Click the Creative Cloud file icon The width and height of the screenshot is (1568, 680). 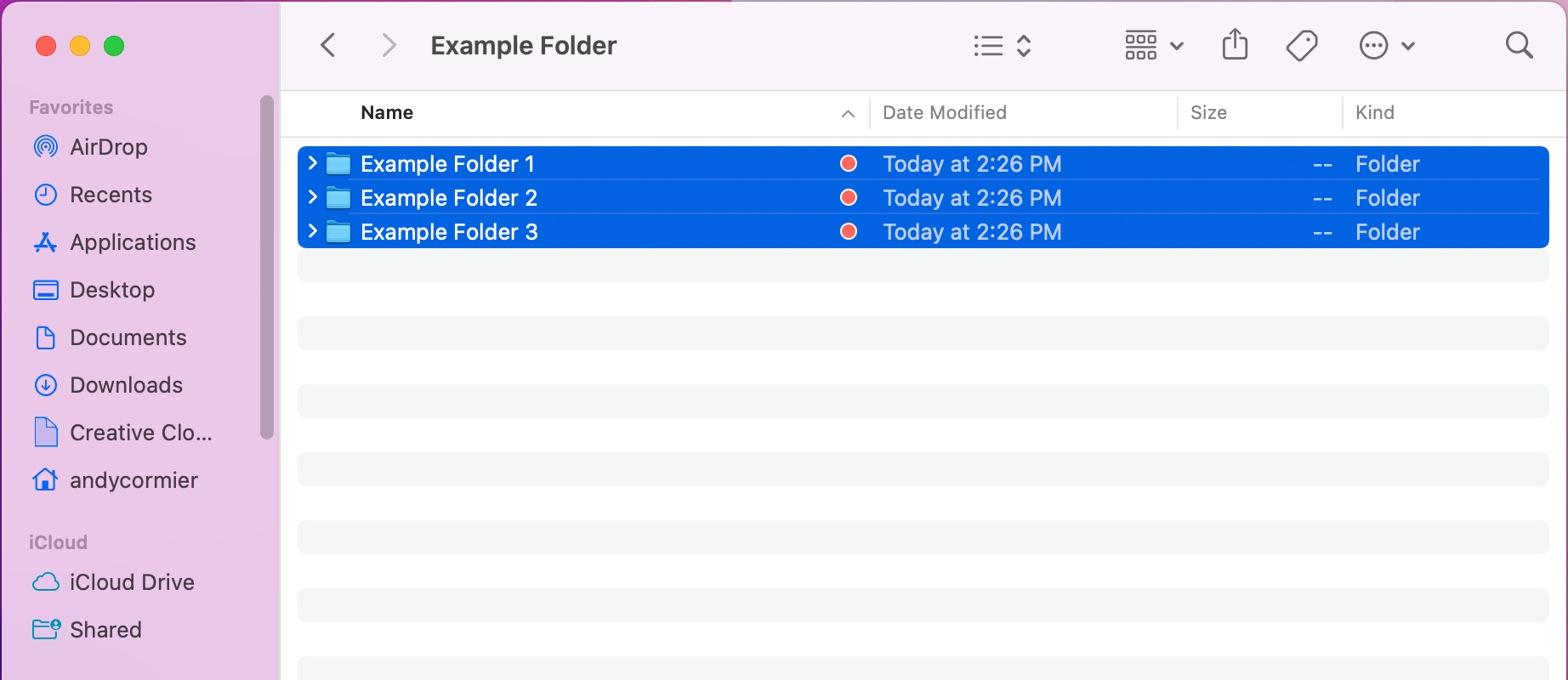coord(46,432)
